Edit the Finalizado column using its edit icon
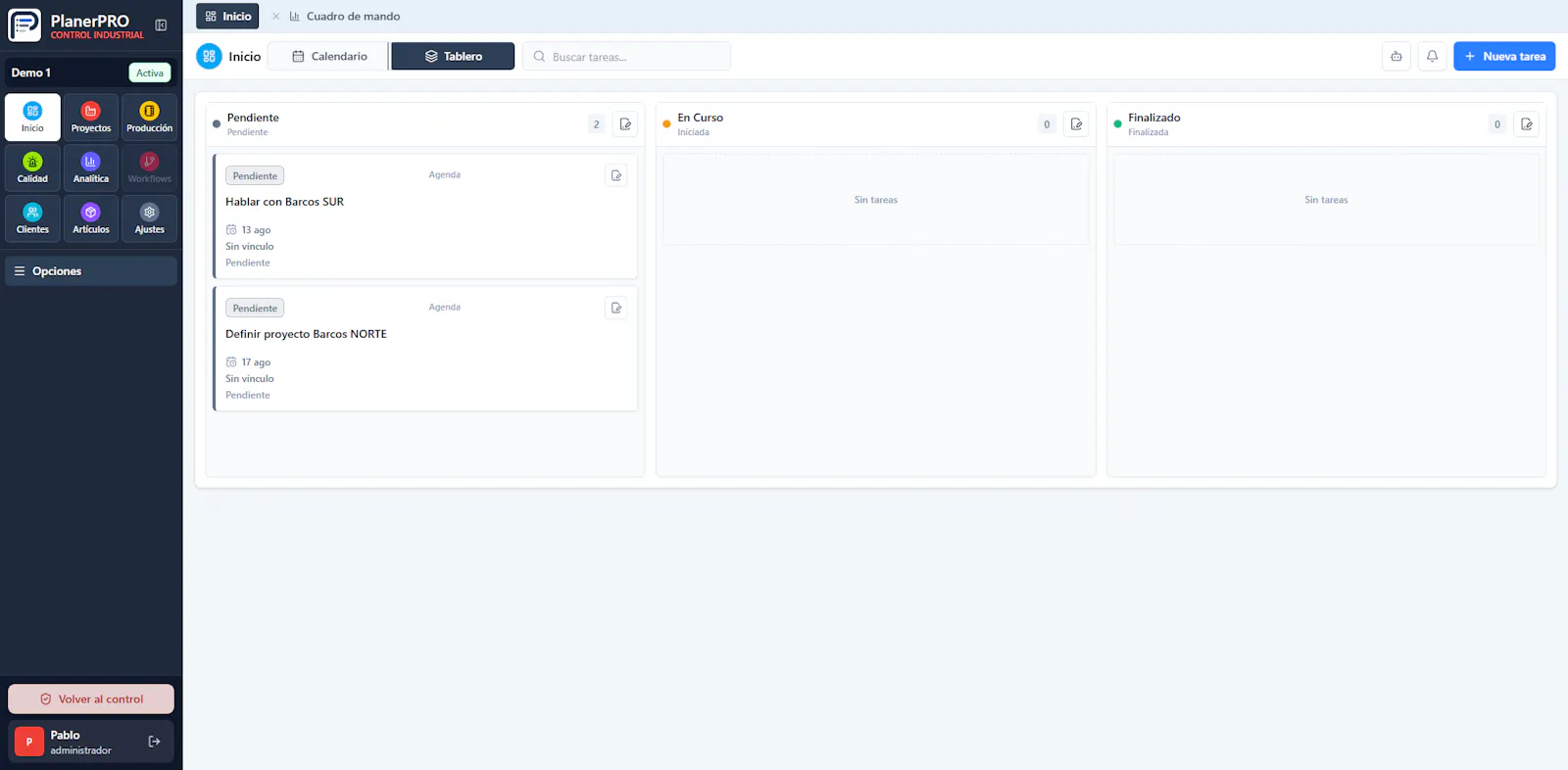 [x=1526, y=124]
